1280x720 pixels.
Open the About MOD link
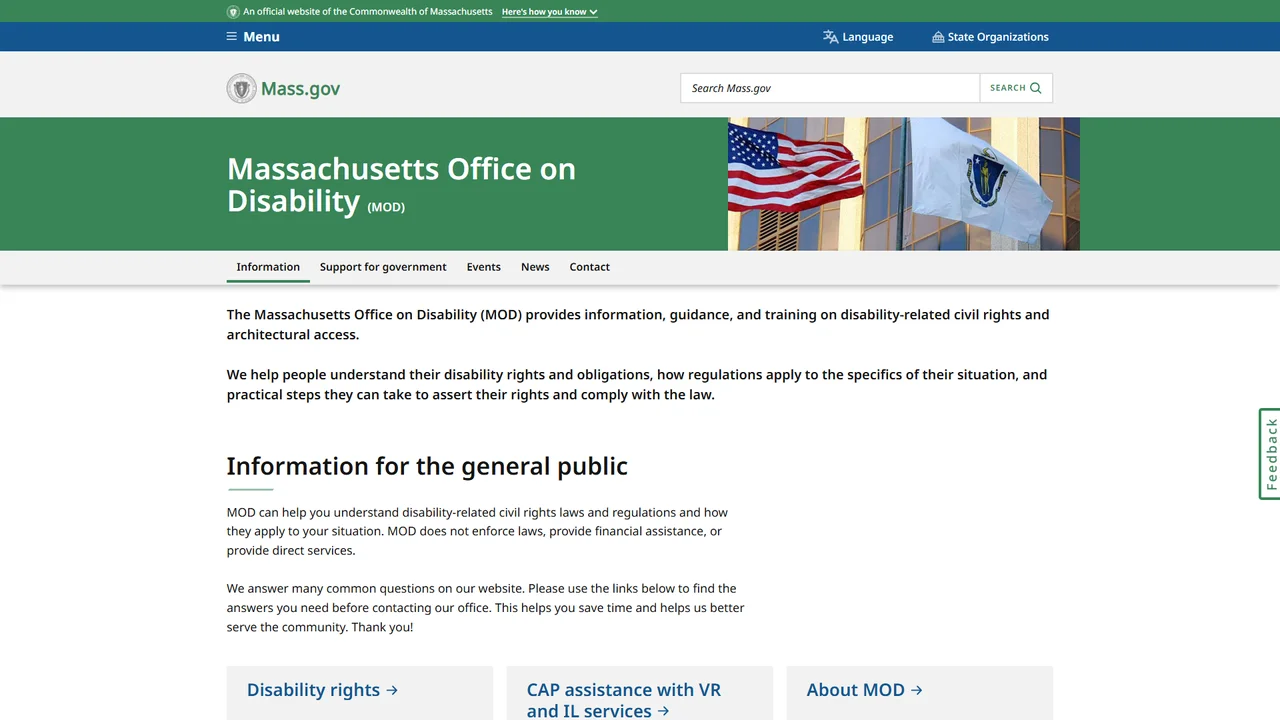click(864, 690)
